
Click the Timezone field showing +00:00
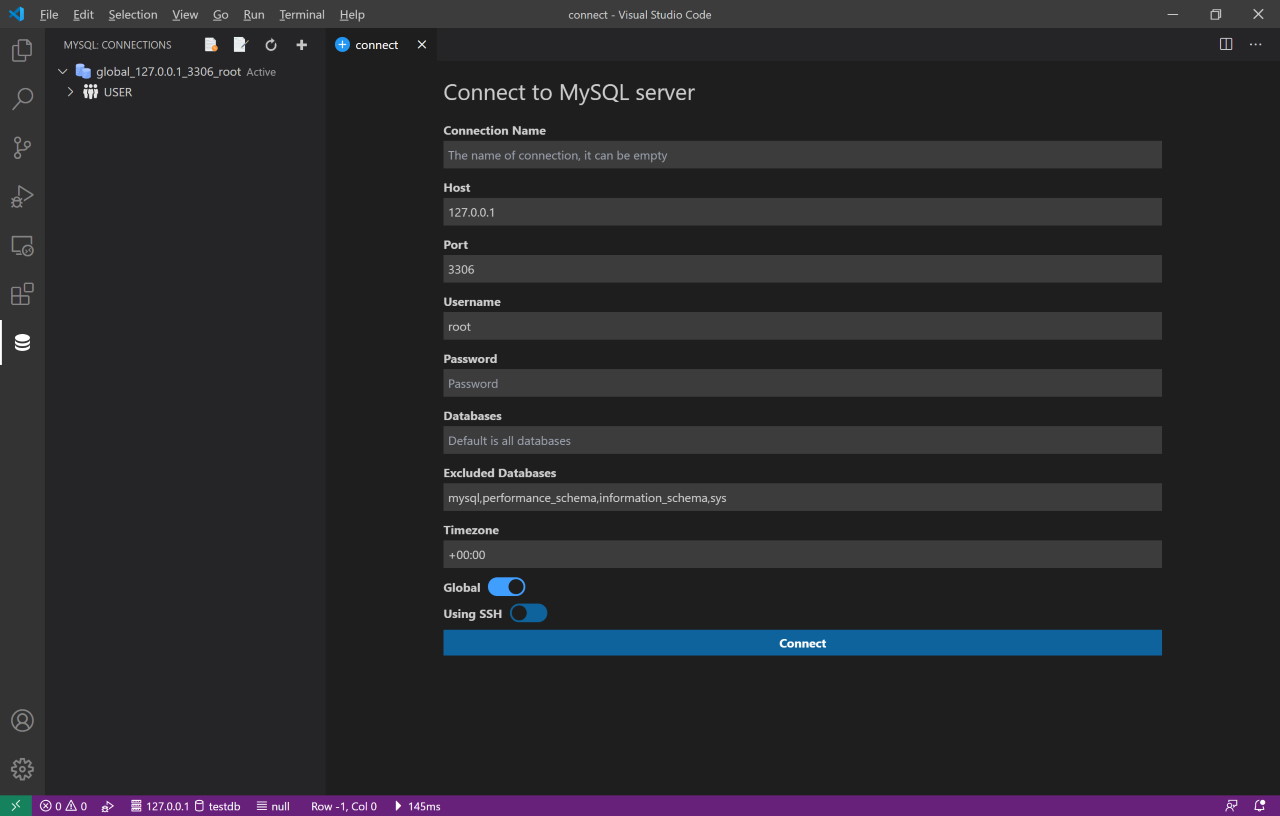point(802,554)
